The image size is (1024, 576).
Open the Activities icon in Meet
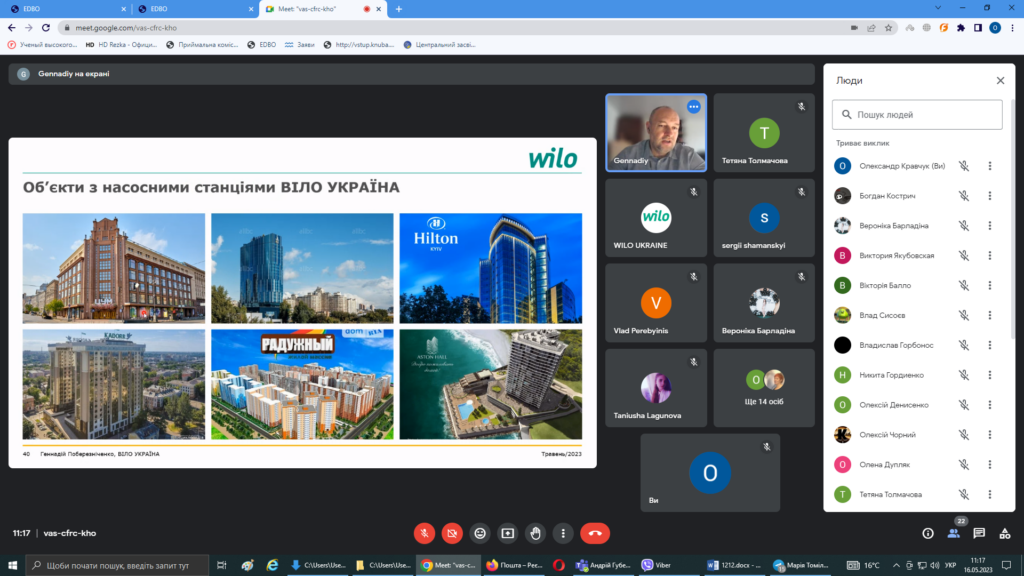click(1005, 534)
